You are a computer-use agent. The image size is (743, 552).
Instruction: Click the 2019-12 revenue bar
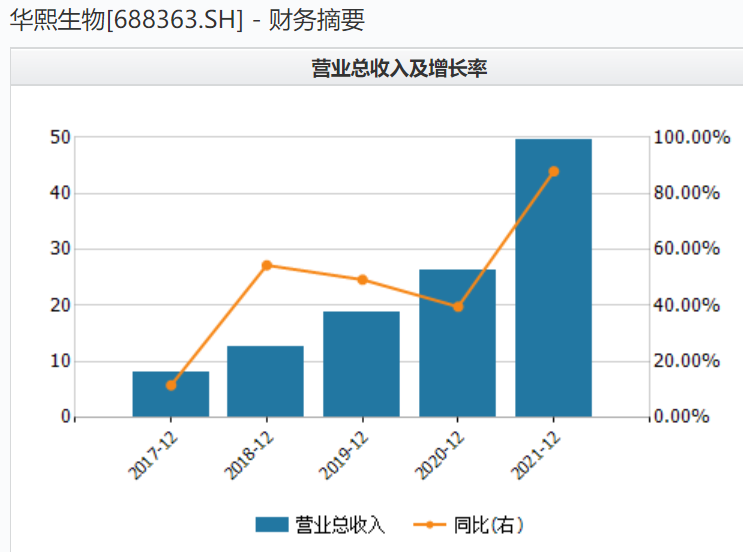pos(361,365)
